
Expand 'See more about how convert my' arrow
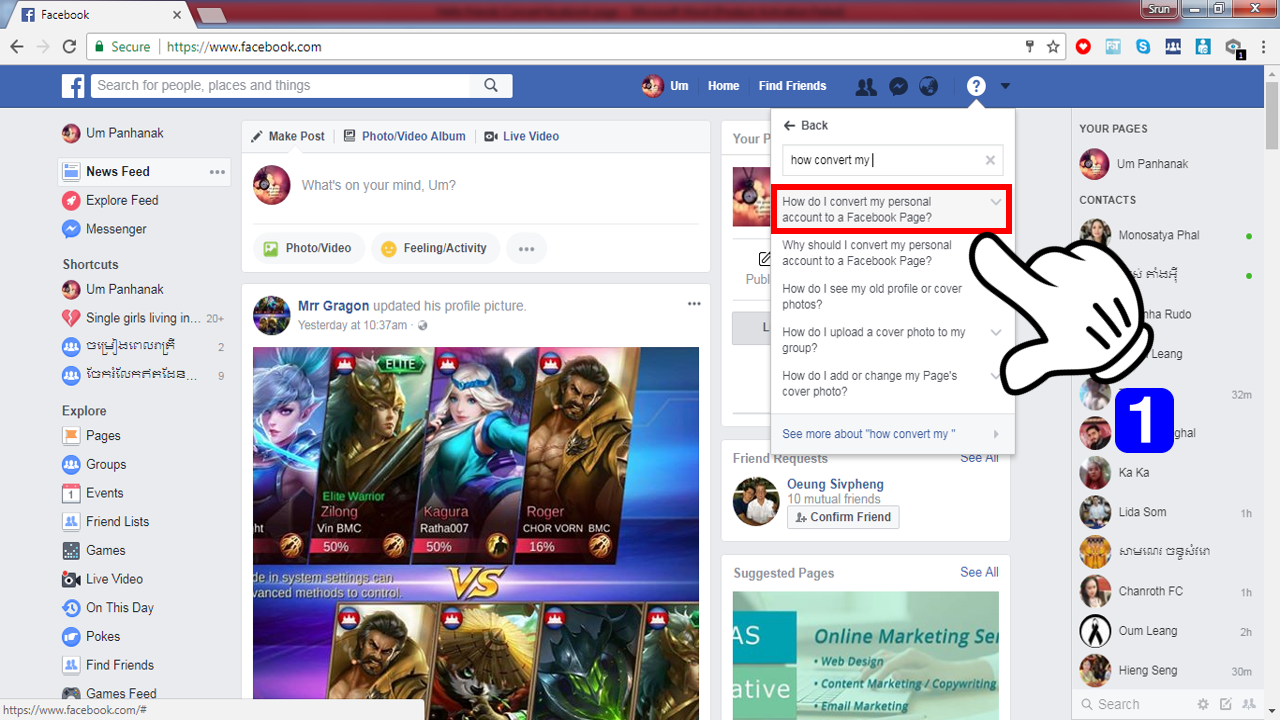point(996,434)
